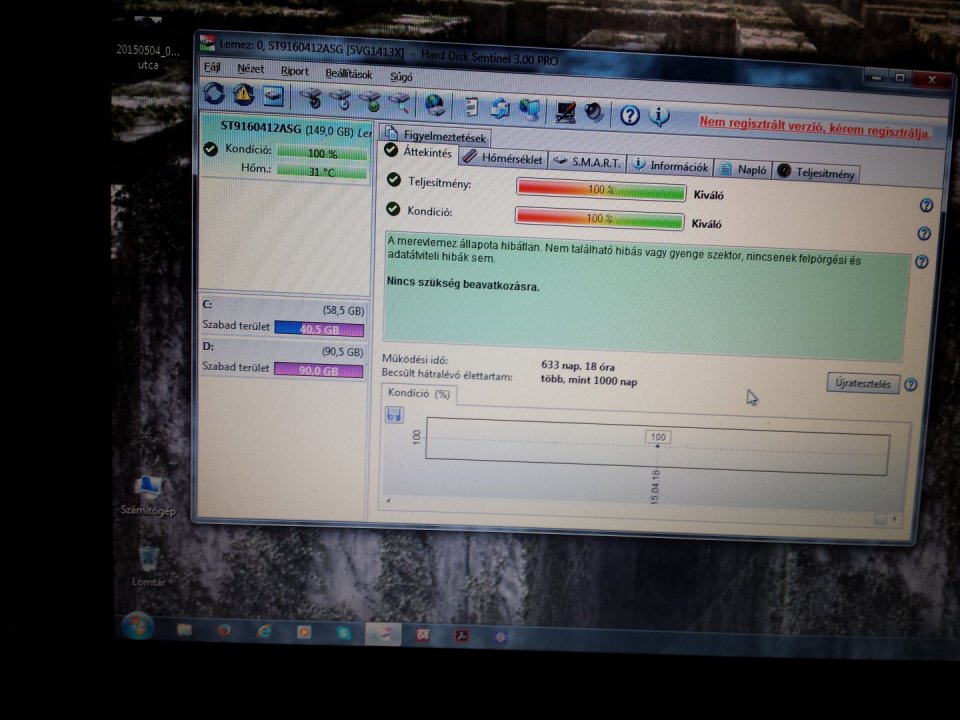Select the Áttekintés tab
The height and width of the screenshot is (720, 960).
419,152
